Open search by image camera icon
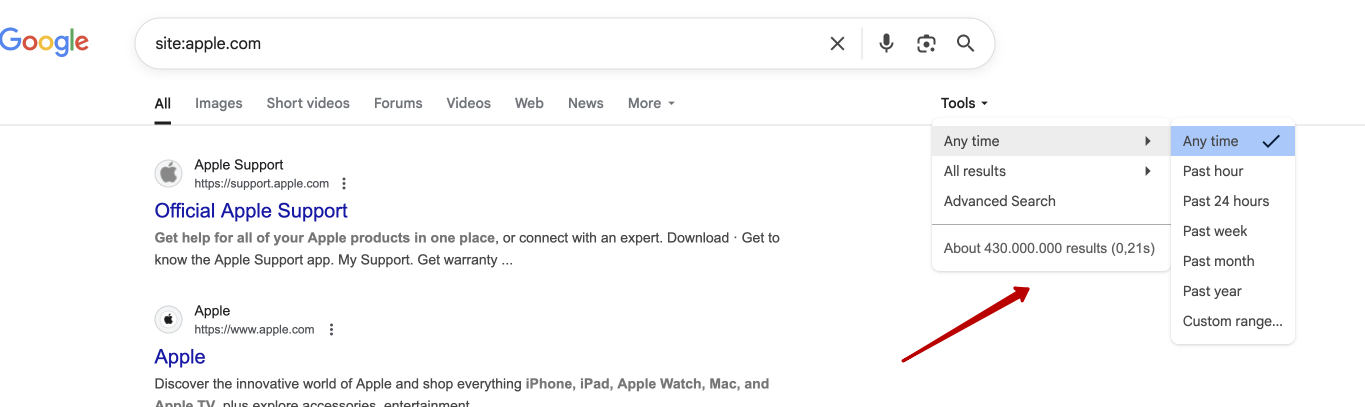The width and height of the screenshot is (1365, 407). 926,44
